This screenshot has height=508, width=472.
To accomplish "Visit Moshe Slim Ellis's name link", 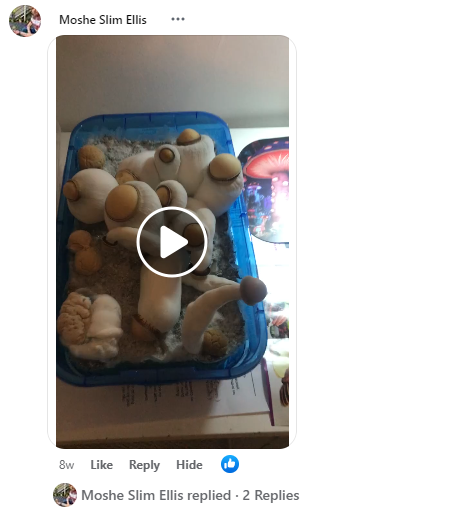I will pyautogui.click(x=103, y=20).
